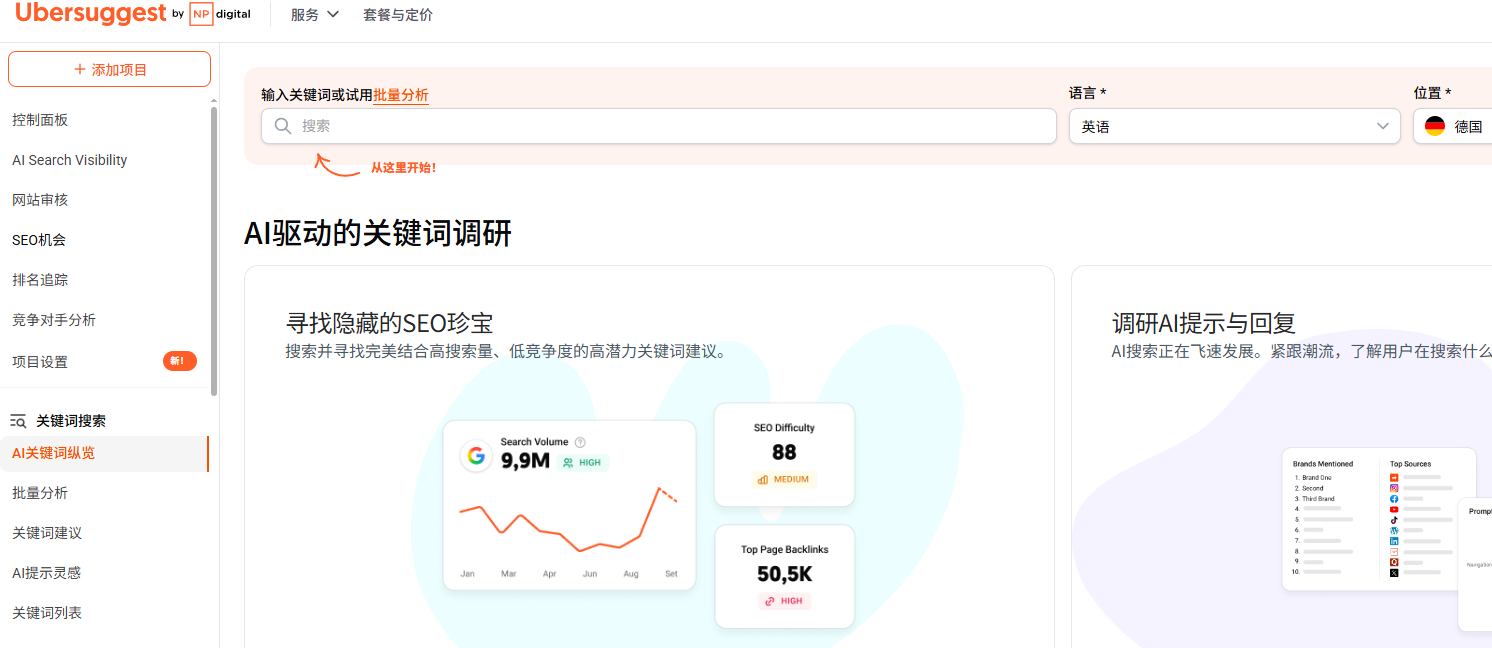Open 排名追踪 in sidebar
This screenshot has height=648, width=1492.
[40, 280]
